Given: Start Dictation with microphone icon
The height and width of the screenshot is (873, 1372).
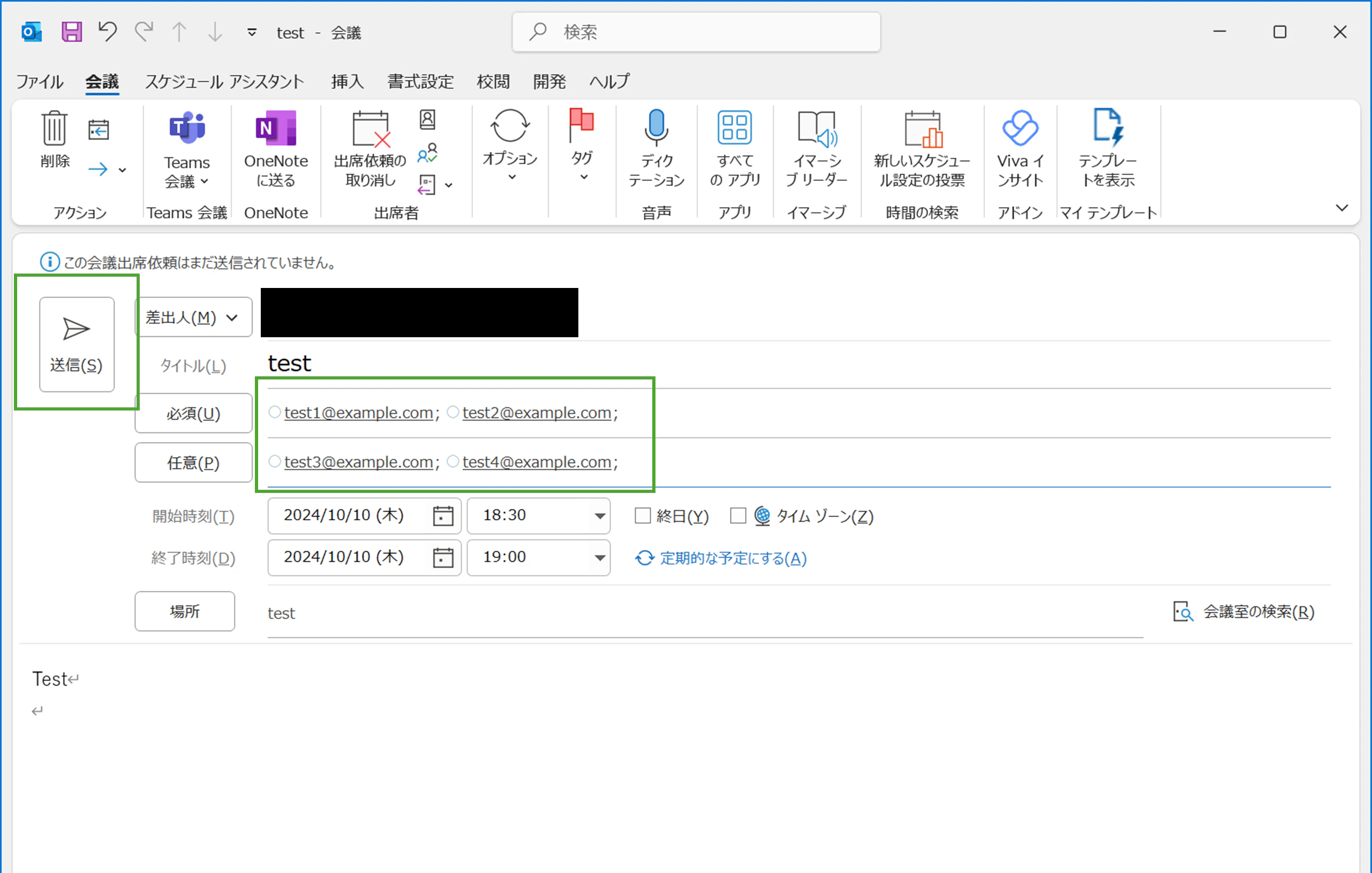Looking at the screenshot, I should point(657,149).
